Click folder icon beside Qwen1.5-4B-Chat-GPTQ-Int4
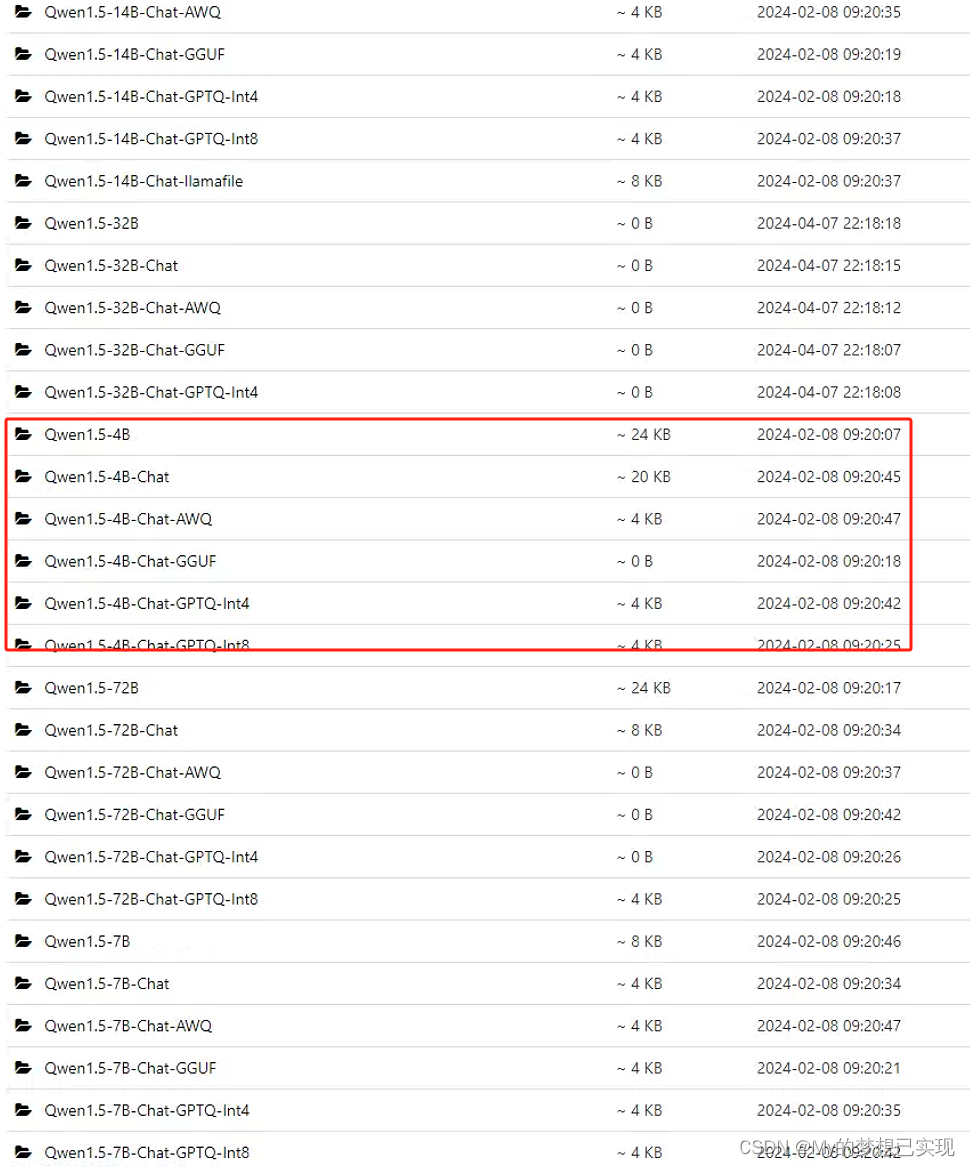 click(x=23, y=604)
